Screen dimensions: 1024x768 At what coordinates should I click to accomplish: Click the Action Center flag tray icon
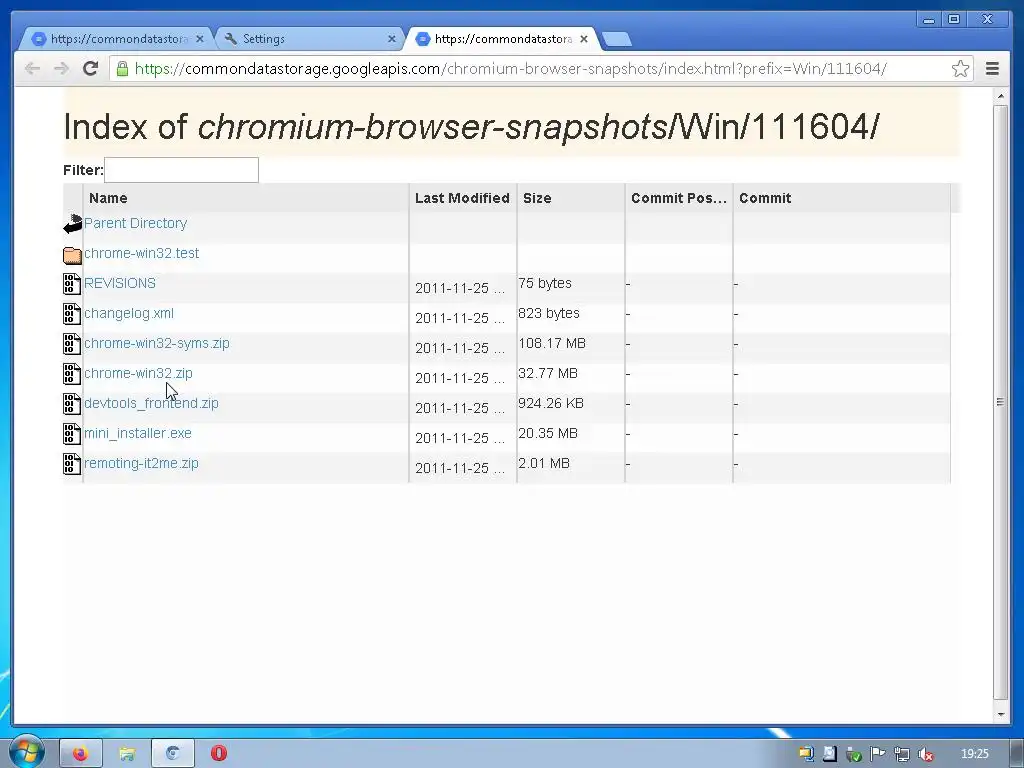pos(878,754)
